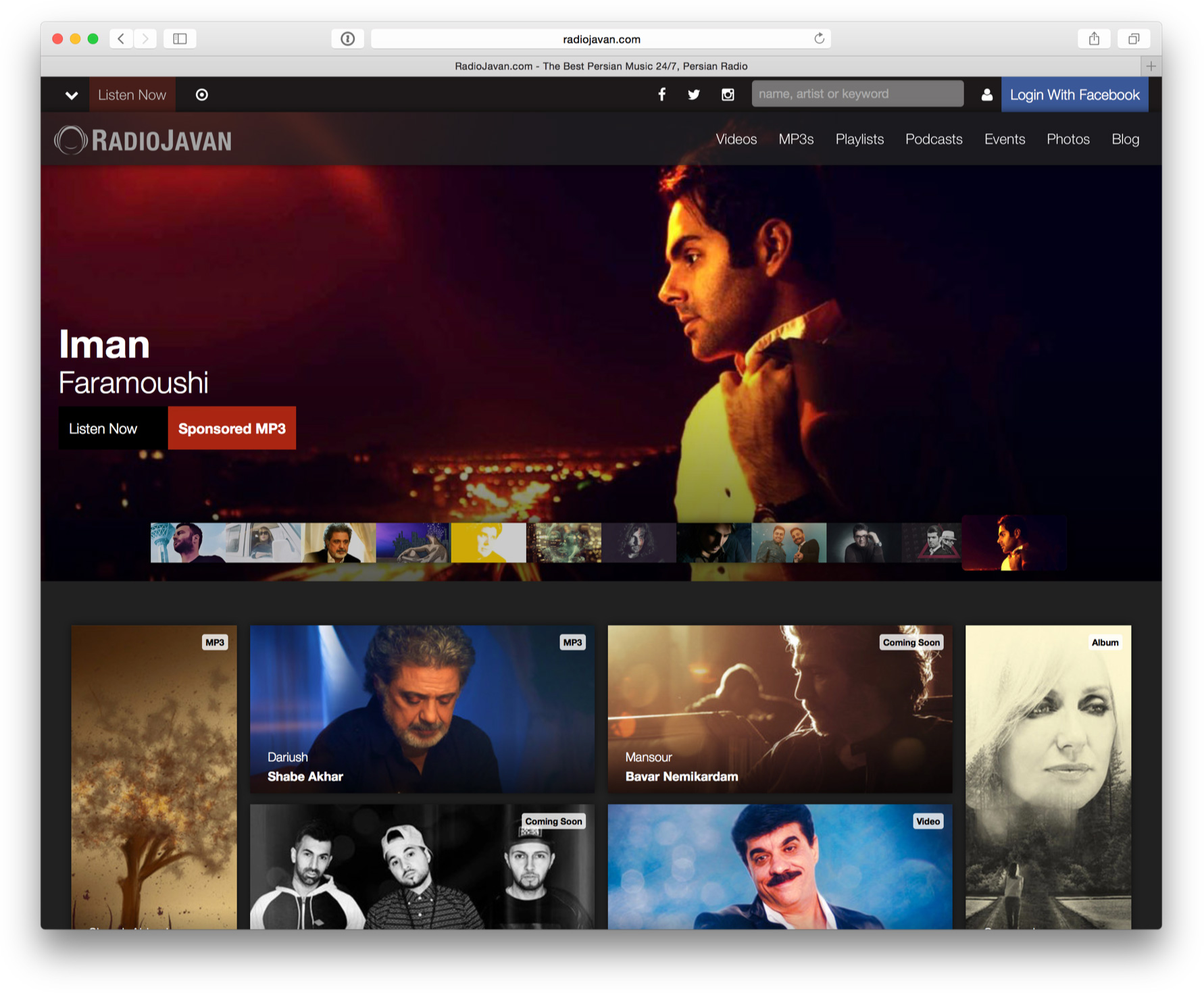The width and height of the screenshot is (1204, 993).
Task: Open RadioJavan Instagram icon
Action: point(728,95)
